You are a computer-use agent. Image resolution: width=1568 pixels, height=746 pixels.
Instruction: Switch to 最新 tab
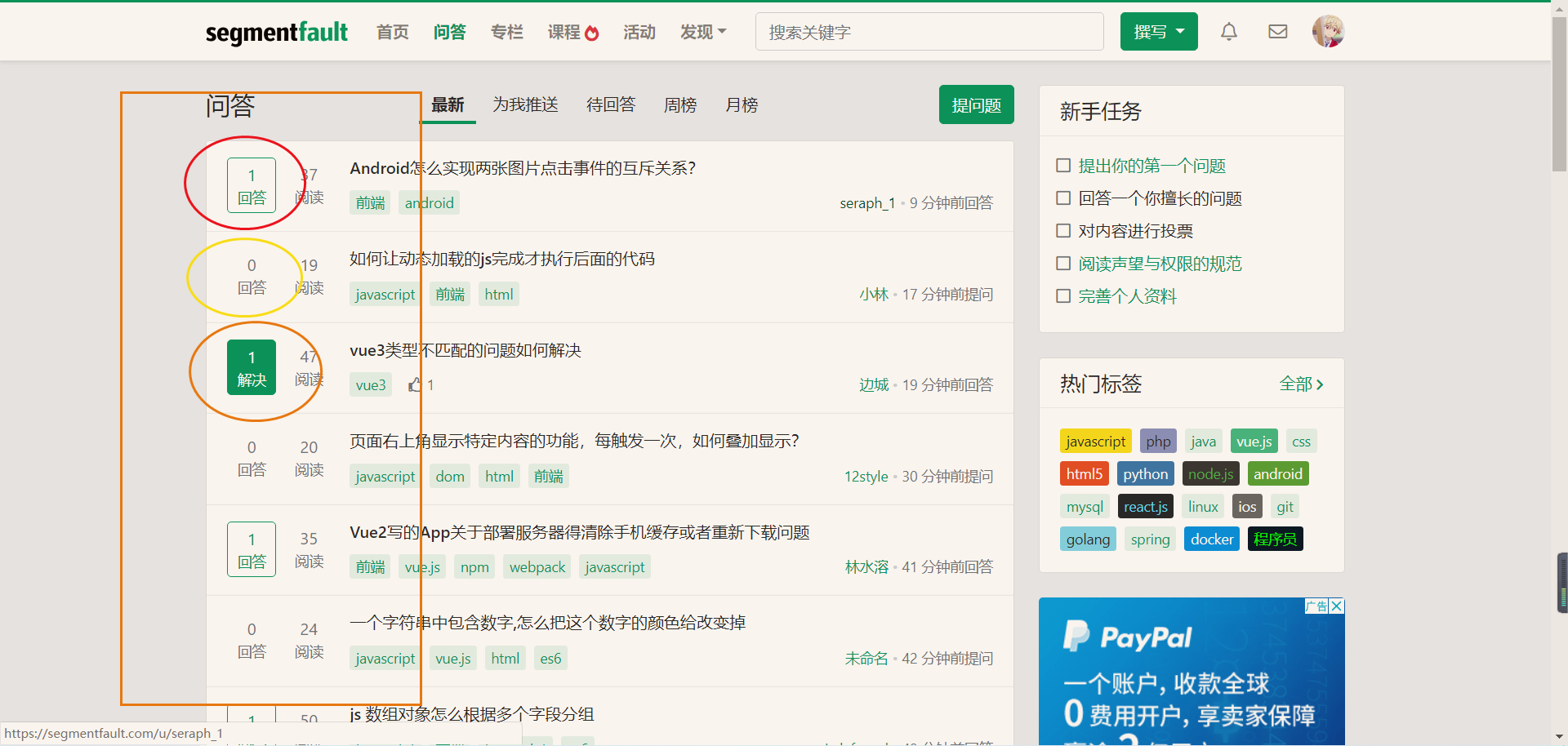point(448,104)
